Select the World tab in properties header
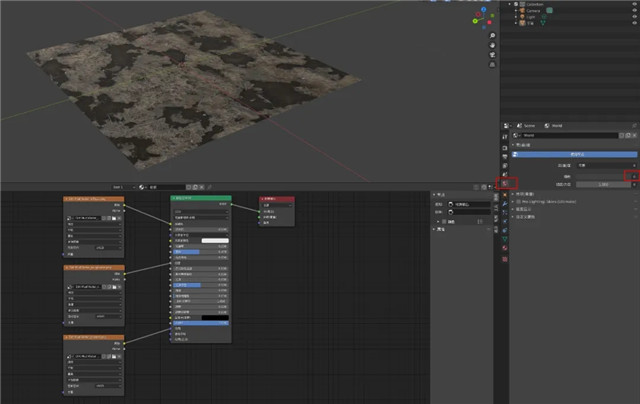 (552, 126)
